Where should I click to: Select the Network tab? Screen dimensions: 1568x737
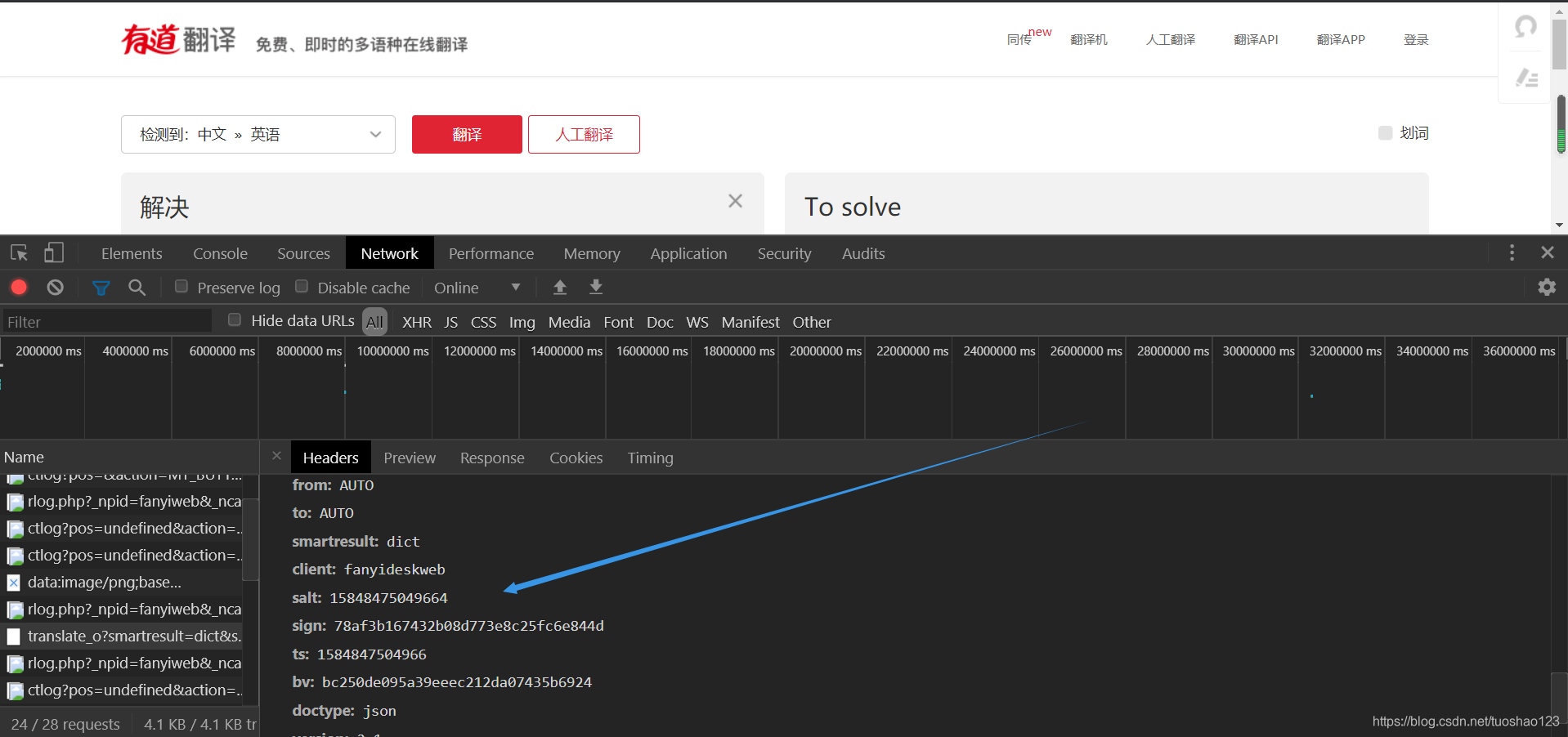pyautogui.click(x=390, y=253)
